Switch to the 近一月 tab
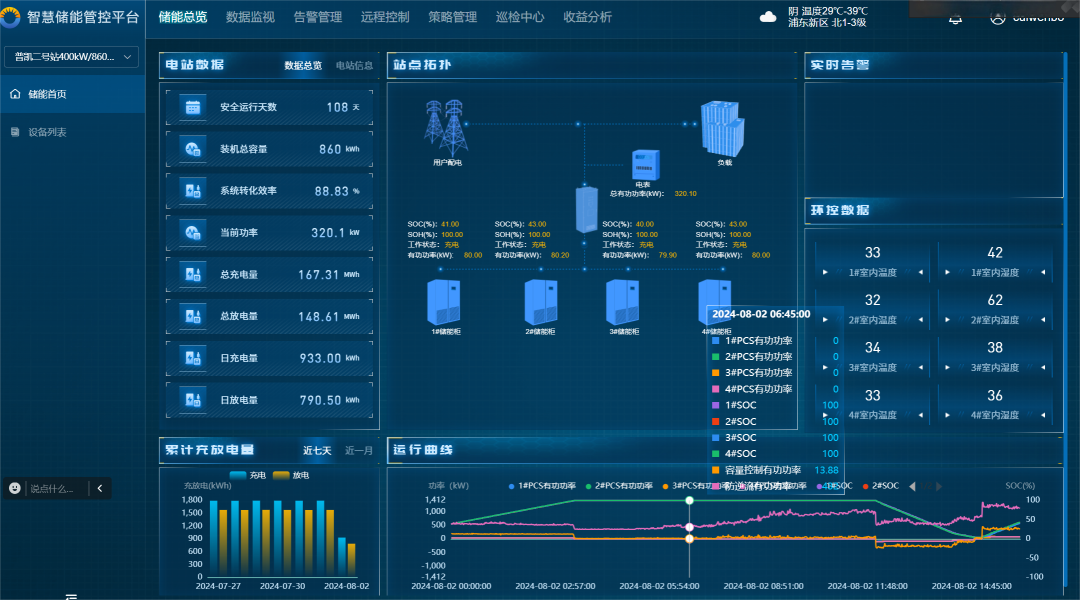1080x600 pixels. pyautogui.click(x=358, y=451)
